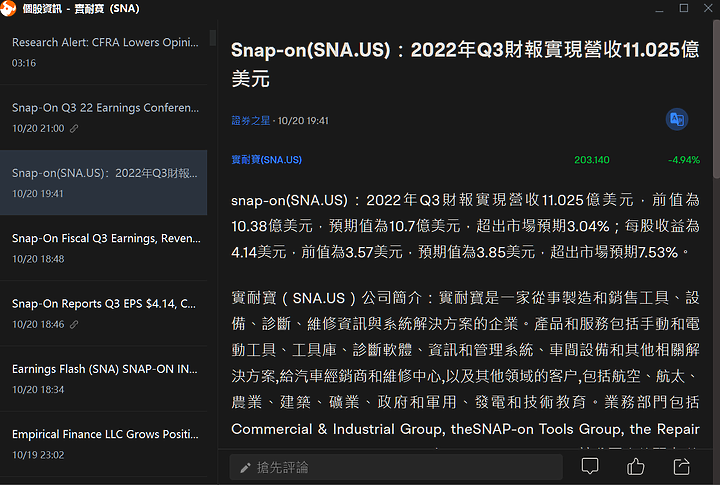Maximize the 個股資訊 window
This screenshot has width=720, height=485.
pos(684,8)
